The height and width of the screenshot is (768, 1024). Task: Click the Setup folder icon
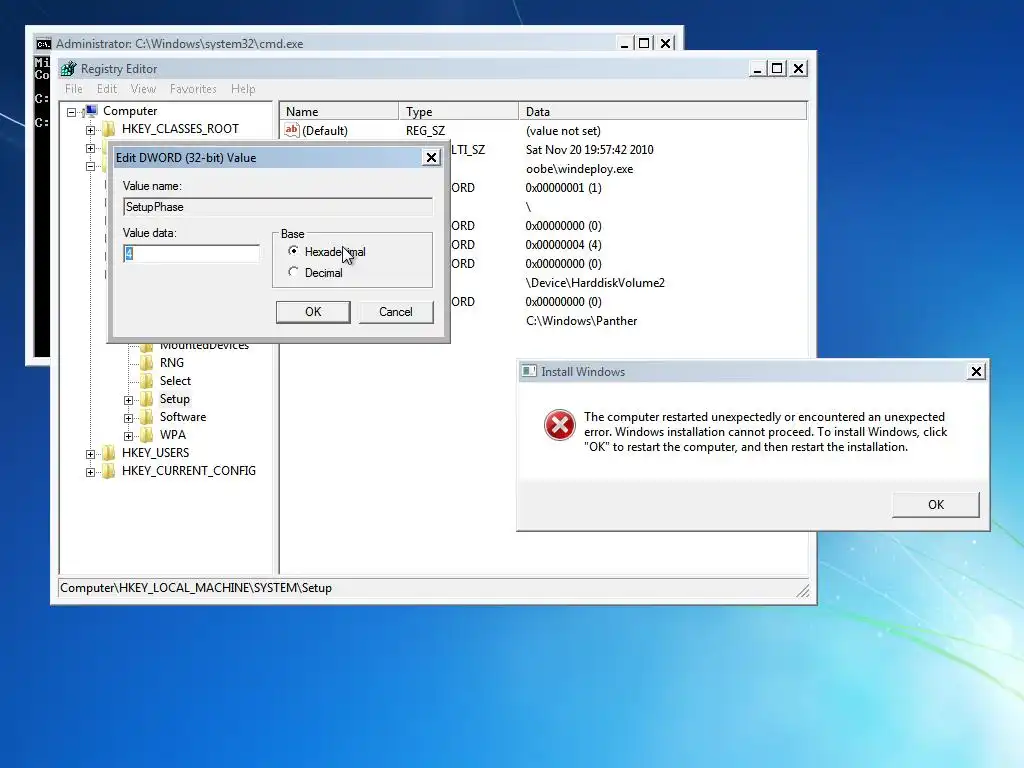[147, 398]
